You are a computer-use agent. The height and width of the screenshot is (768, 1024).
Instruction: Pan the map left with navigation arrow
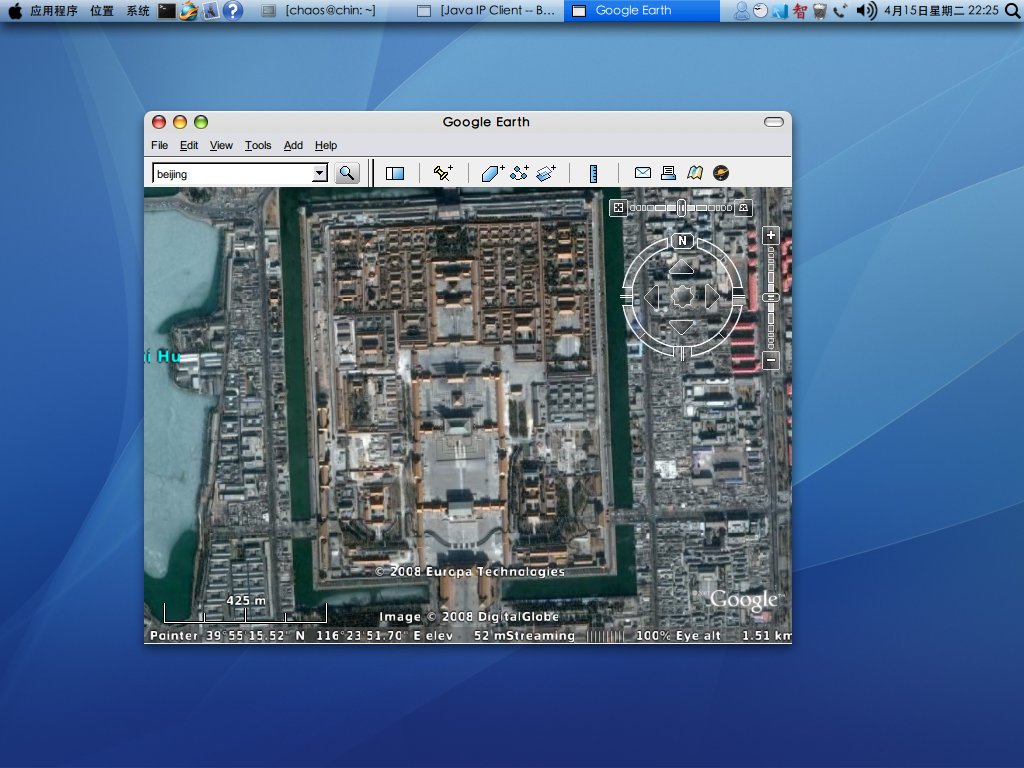(652, 297)
